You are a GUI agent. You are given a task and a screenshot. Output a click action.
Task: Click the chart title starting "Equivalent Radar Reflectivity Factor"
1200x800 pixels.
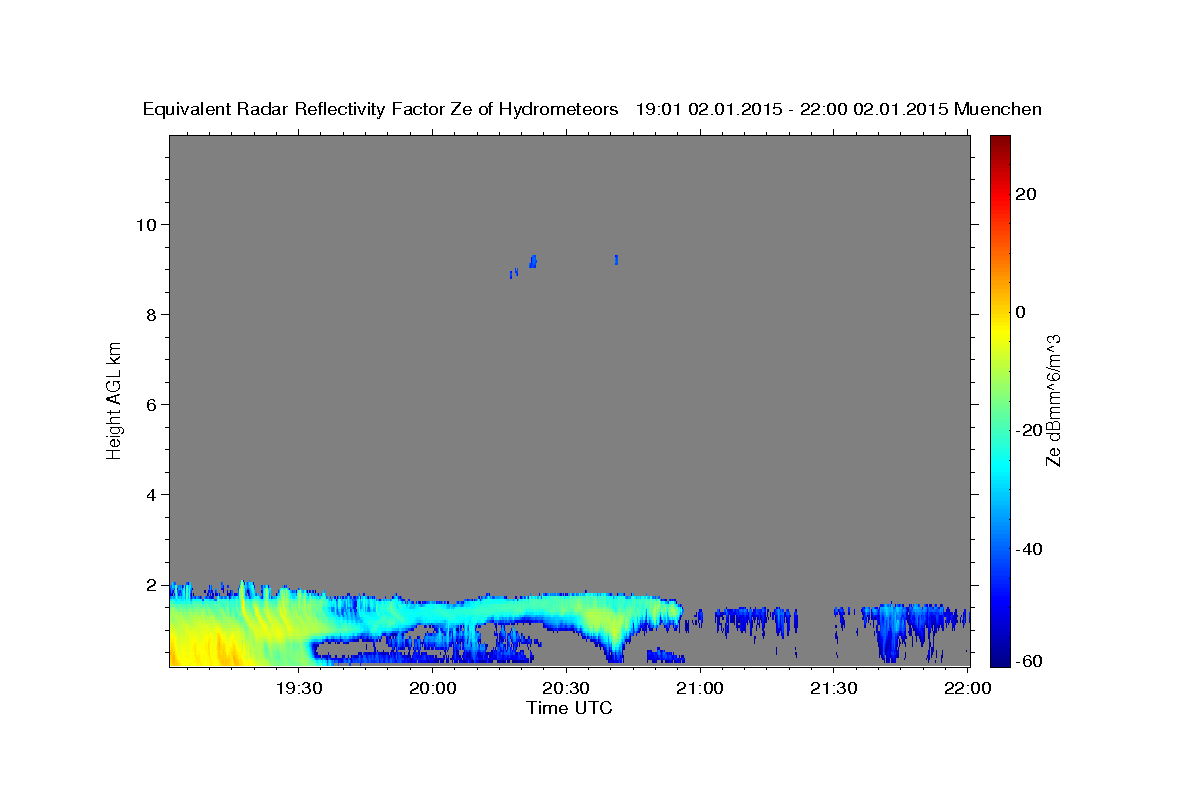tap(592, 109)
